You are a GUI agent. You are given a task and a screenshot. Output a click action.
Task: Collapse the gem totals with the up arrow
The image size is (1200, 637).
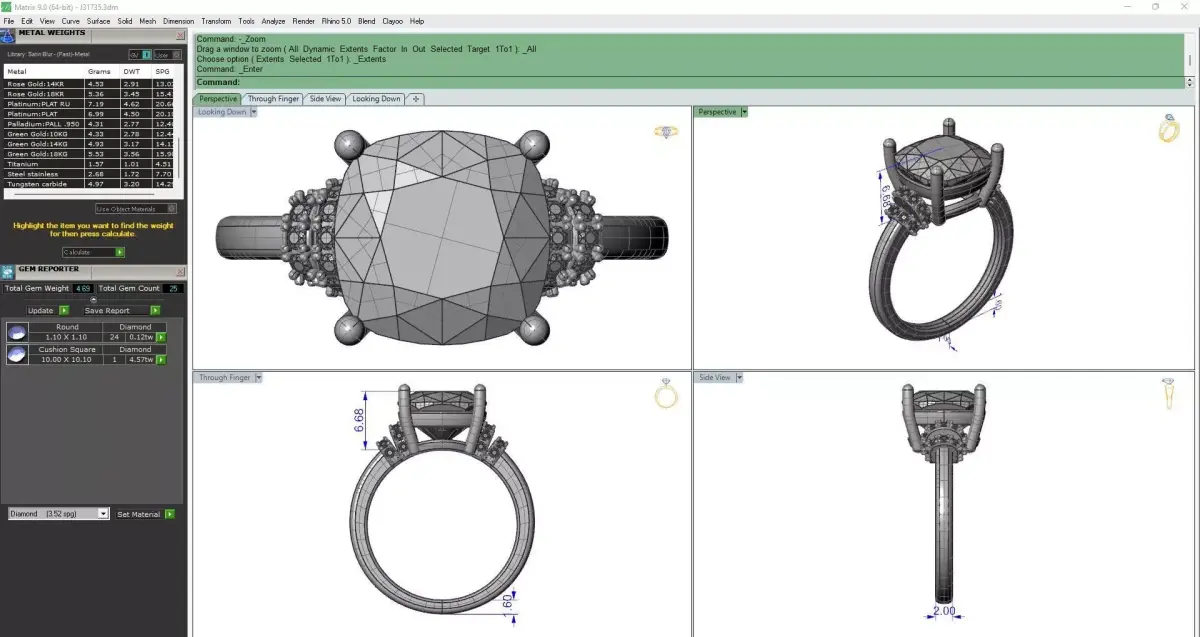click(93, 299)
